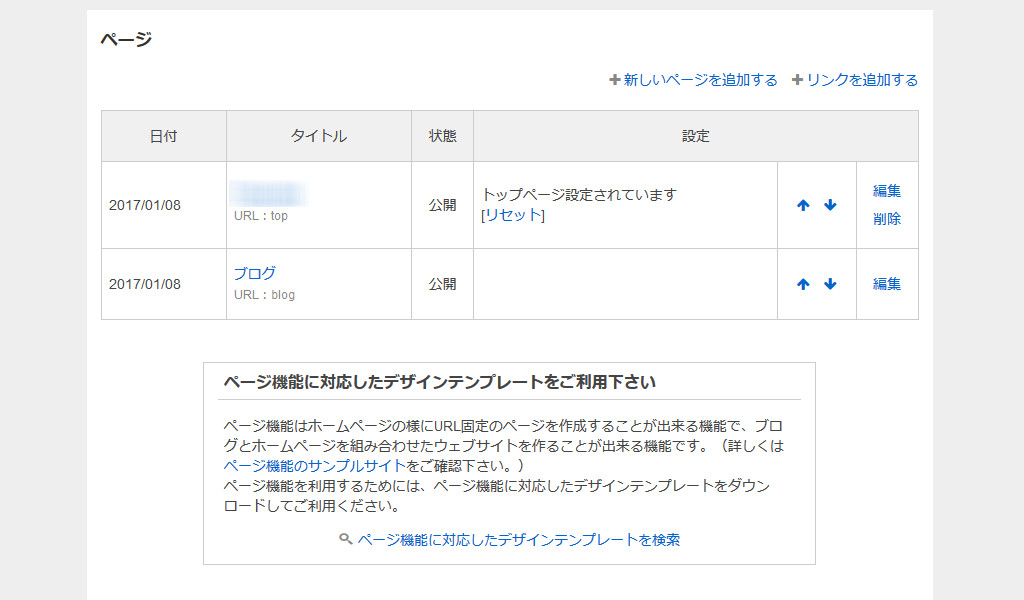Screen dimensions: 1024x600
Task: Click the plus icon for リンクを追加する
Action: pyautogui.click(x=797, y=80)
